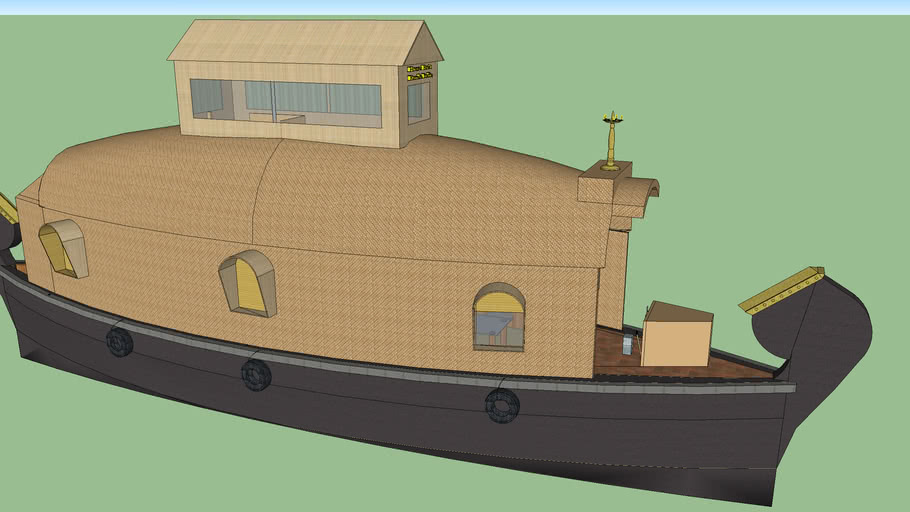
Task: Select the tire fender nearest the bow
Action: click(x=502, y=405)
